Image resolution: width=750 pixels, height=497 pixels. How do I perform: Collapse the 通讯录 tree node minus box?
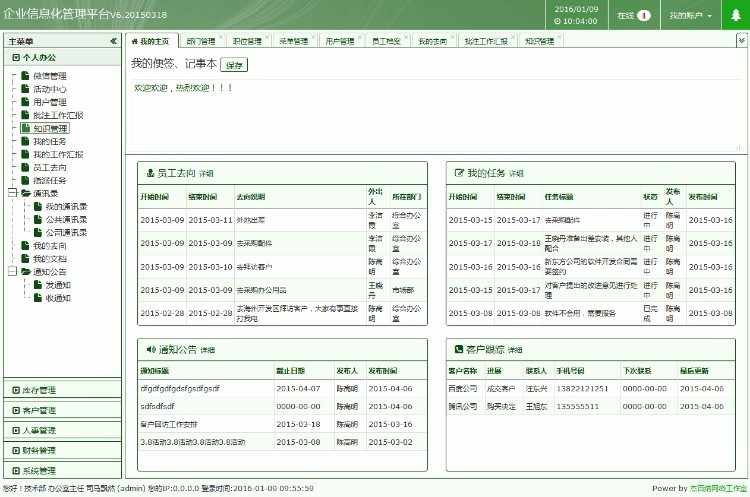coord(12,193)
